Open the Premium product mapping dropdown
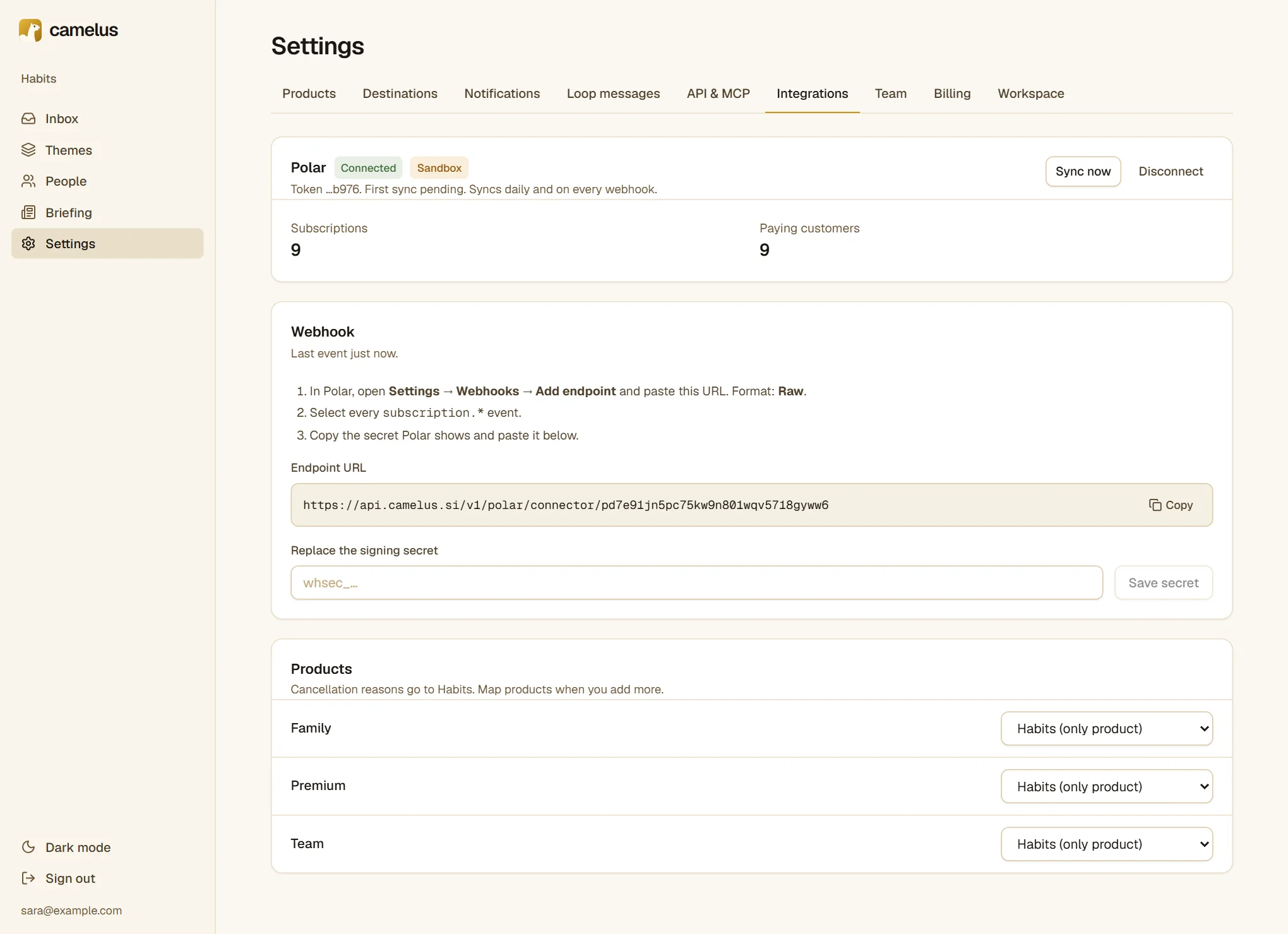The height and width of the screenshot is (934, 1288). [1107, 786]
